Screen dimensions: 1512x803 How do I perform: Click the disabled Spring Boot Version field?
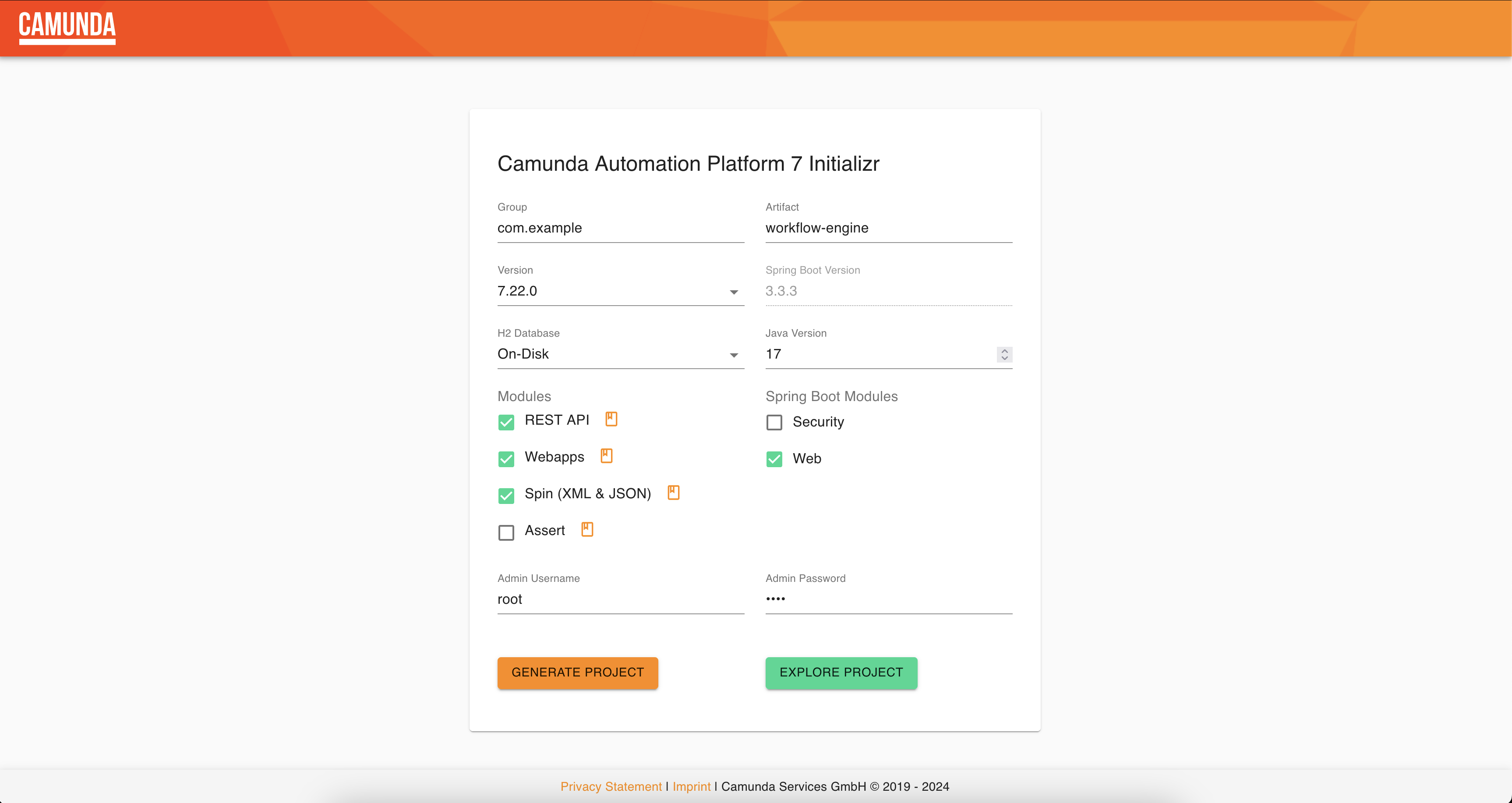click(x=889, y=291)
